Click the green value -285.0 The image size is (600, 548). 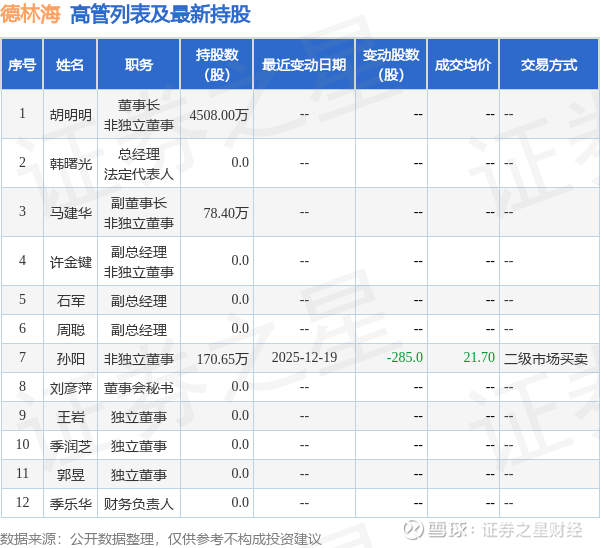[x=404, y=357]
